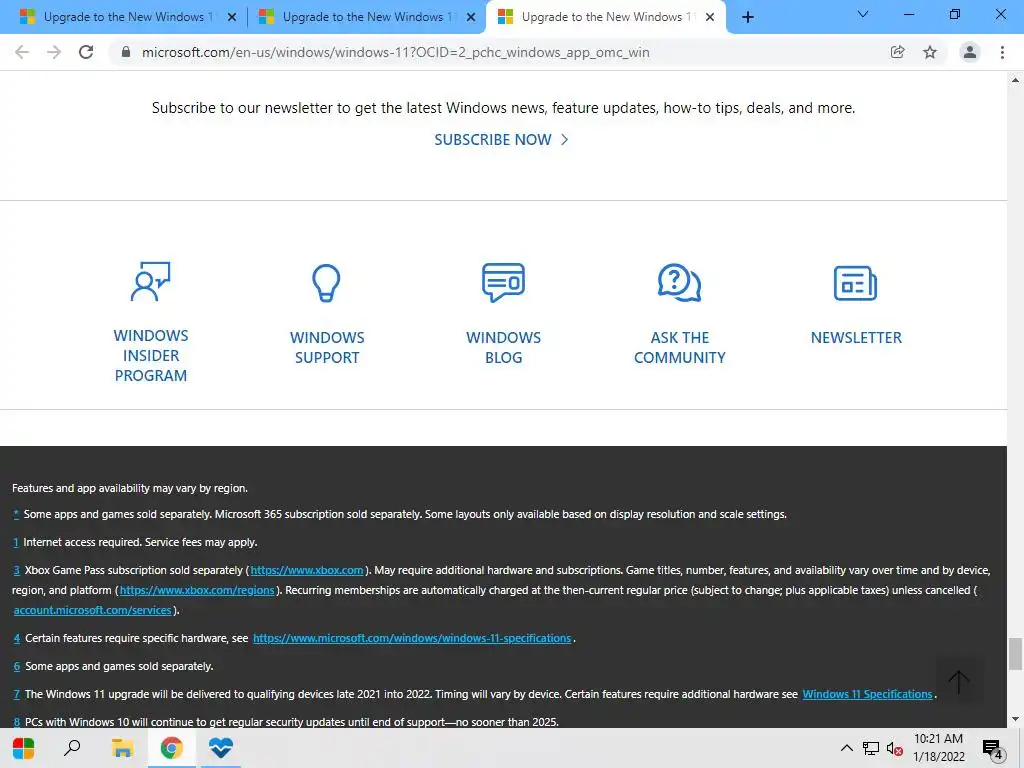
Task: Go back with browser back arrow
Action: (22, 52)
